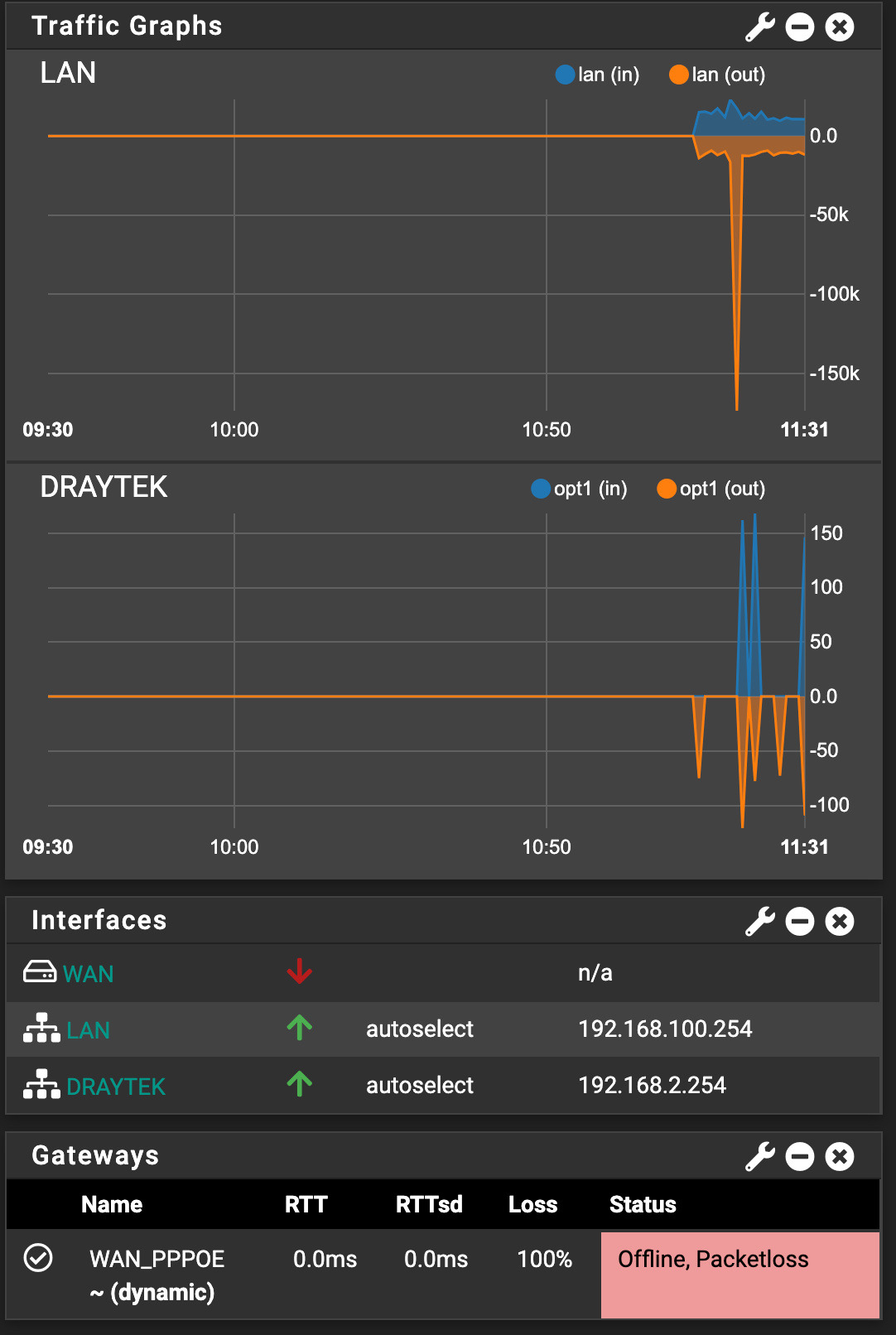
Task: Close the Gateways widget
Action: 840,1156
